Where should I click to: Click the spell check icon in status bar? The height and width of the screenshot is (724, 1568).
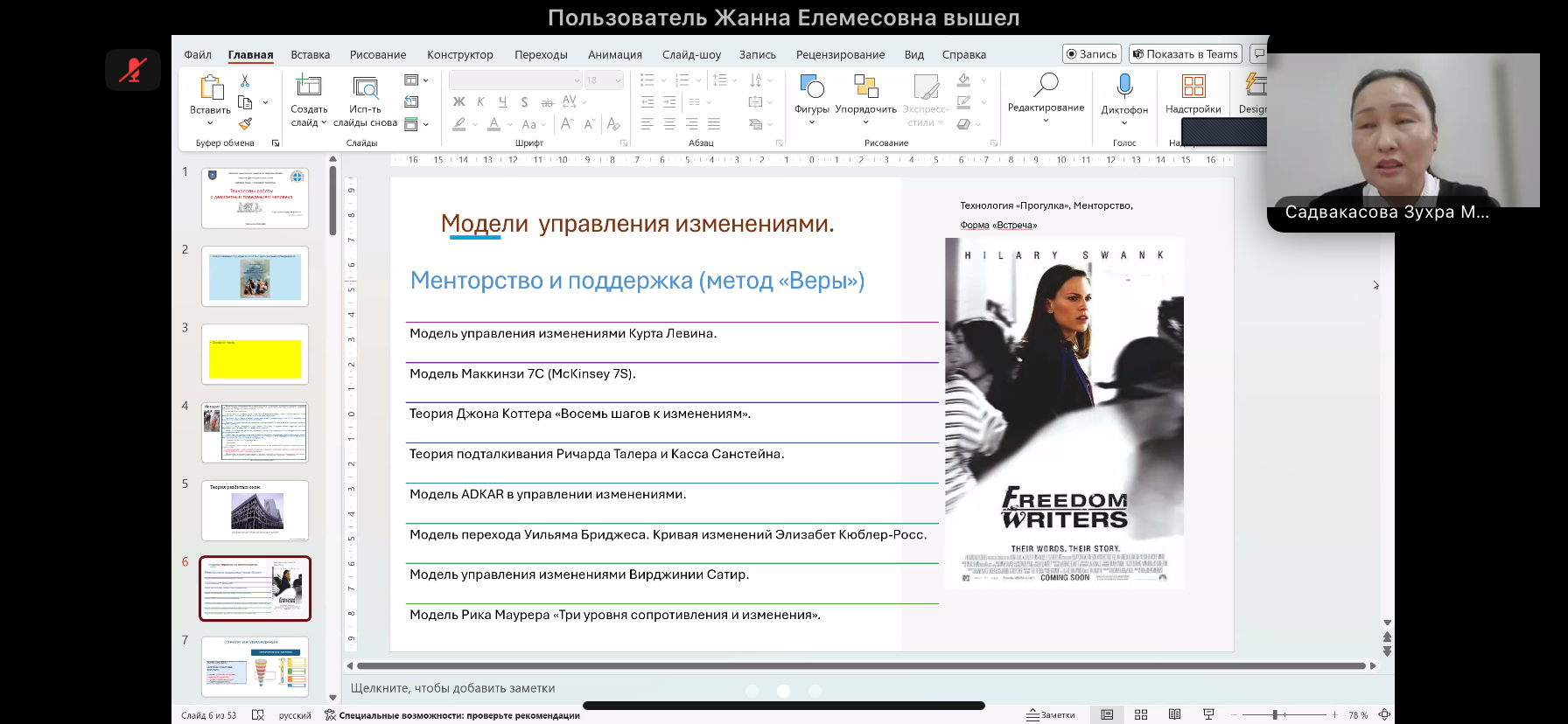click(258, 715)
